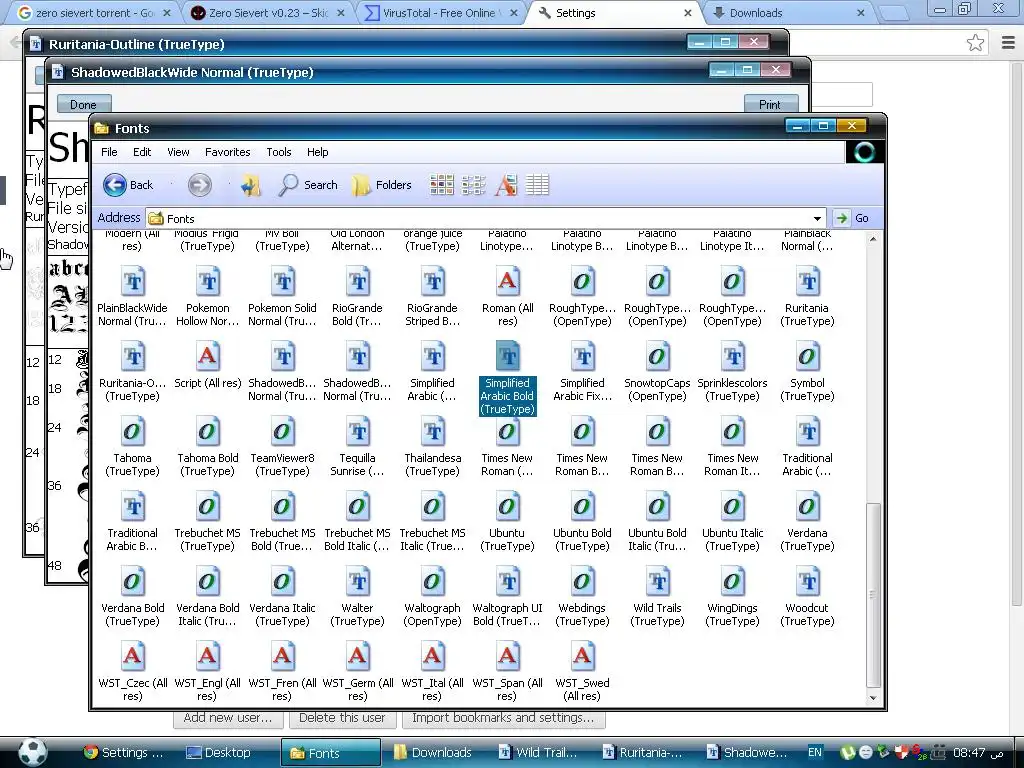Click the Go button beside Address bar
The image size is (1024, 768).
pos(853,218)
